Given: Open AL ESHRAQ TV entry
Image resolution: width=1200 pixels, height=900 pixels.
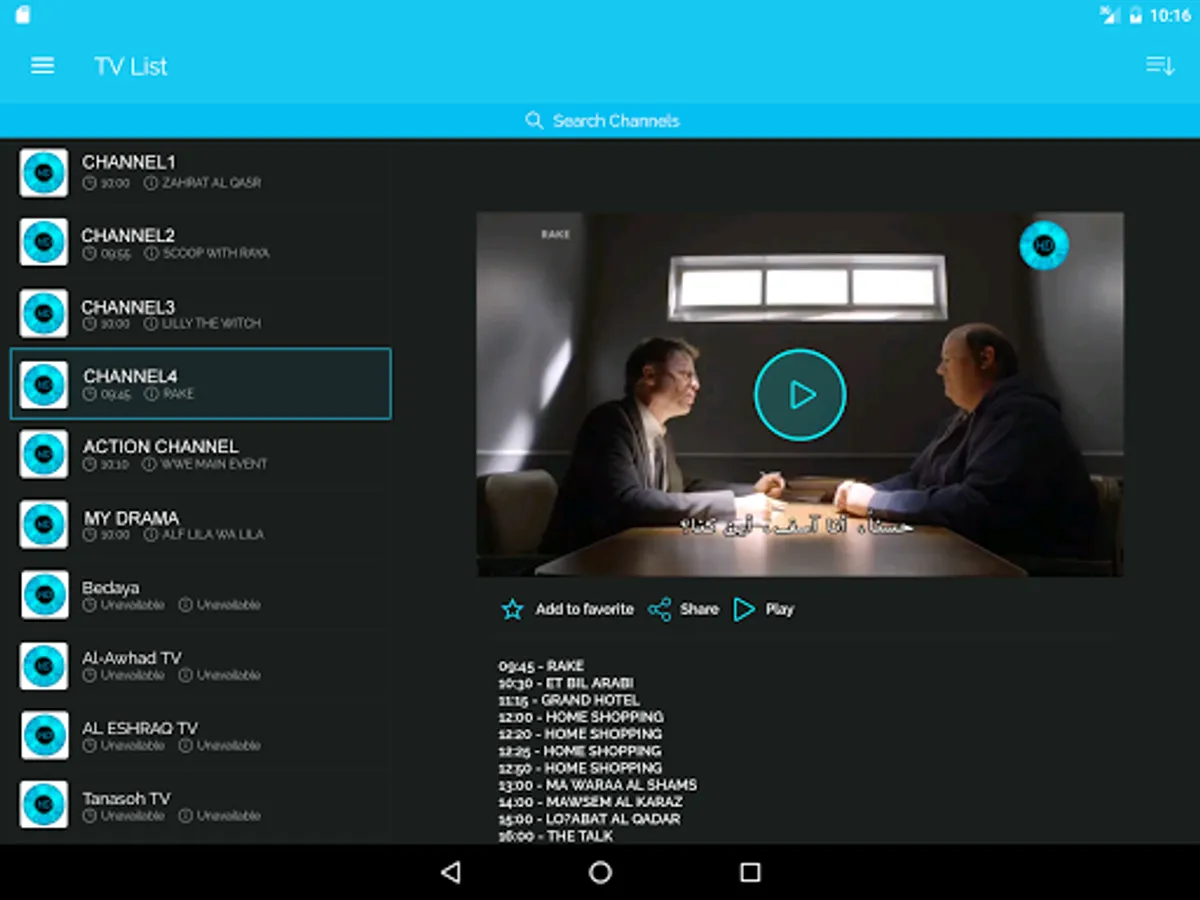Looking at the screenshot, I should coord(200,736).
